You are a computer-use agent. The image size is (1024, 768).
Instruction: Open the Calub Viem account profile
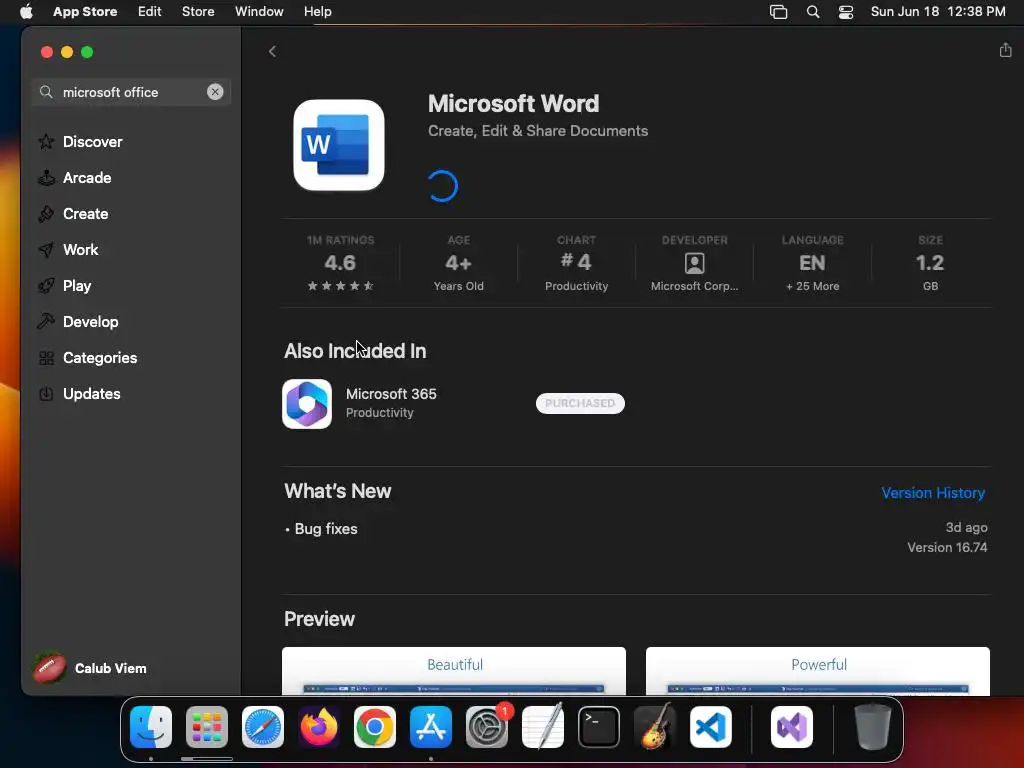pyautogui.click(x=91, y=668)
